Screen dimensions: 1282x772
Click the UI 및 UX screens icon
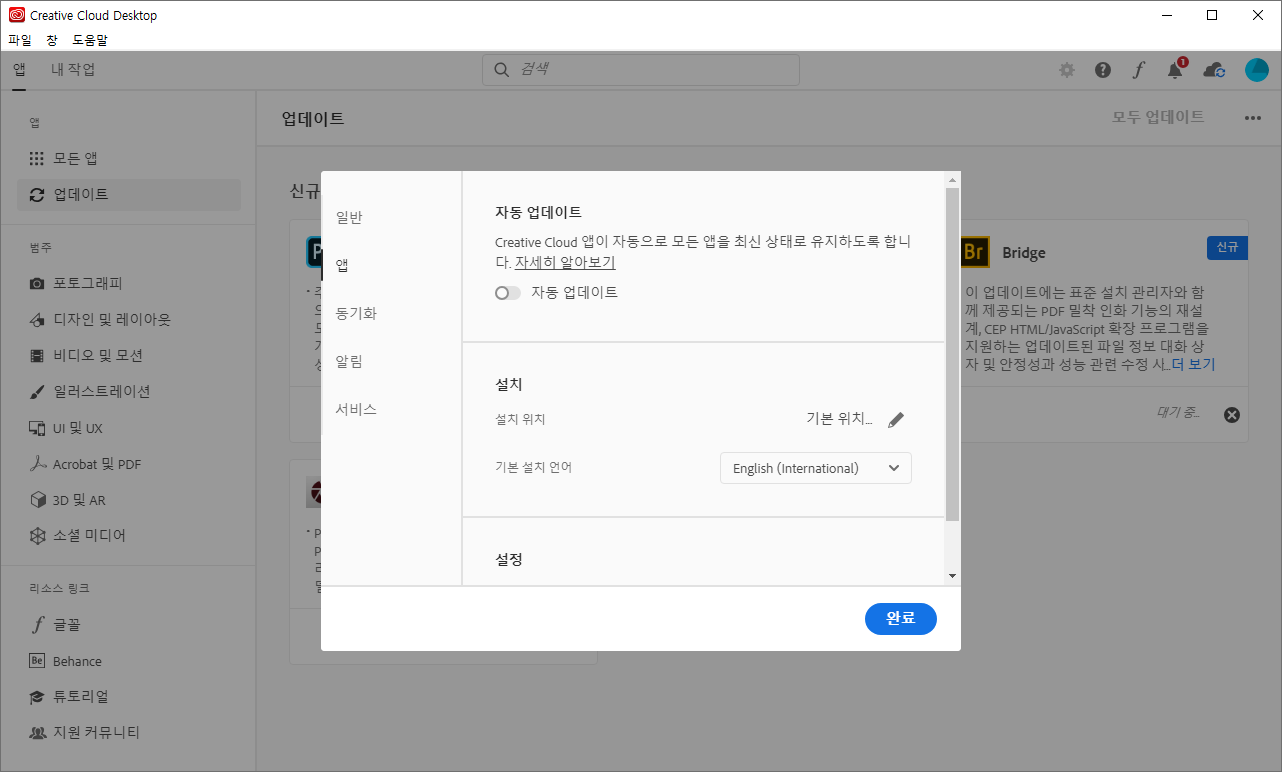[37, 428]
